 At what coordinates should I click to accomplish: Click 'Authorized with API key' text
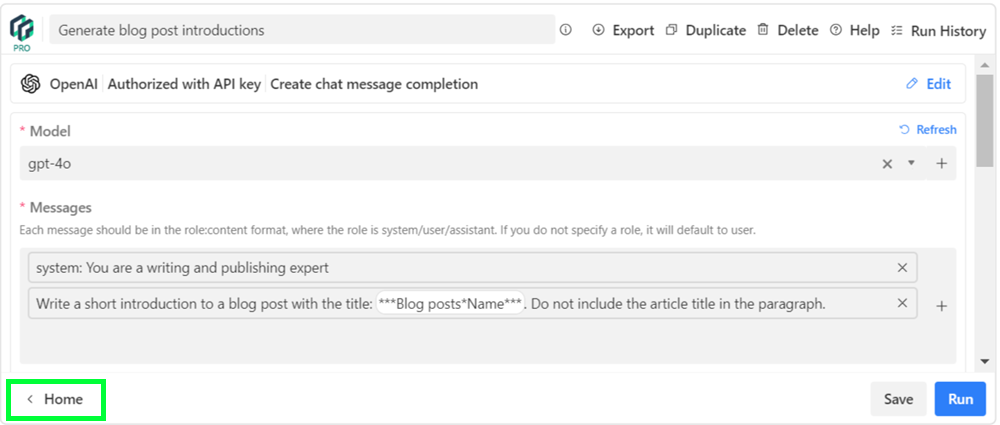(184, 84)
